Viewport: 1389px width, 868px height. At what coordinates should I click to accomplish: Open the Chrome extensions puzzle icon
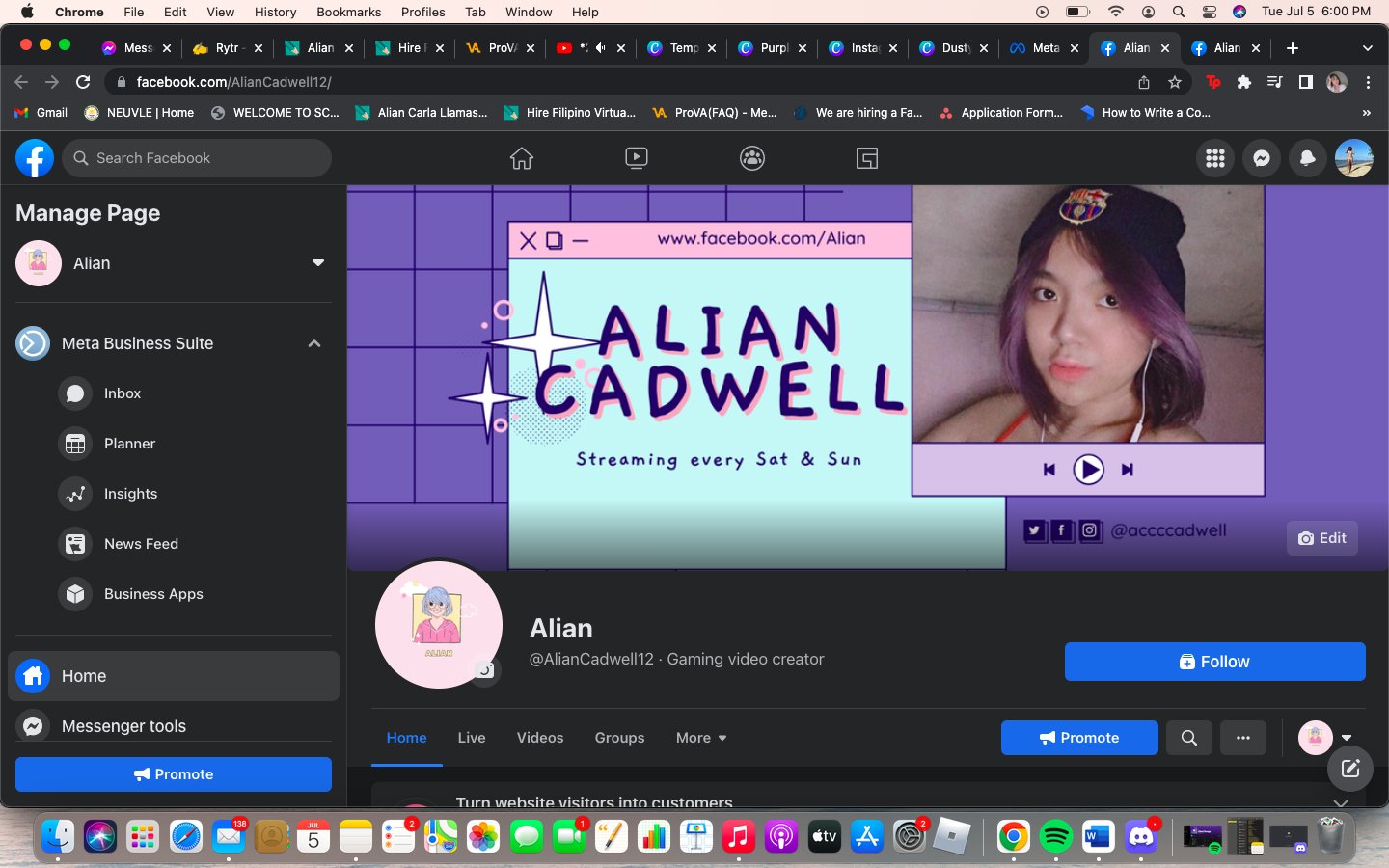[x=1244, y=82]
